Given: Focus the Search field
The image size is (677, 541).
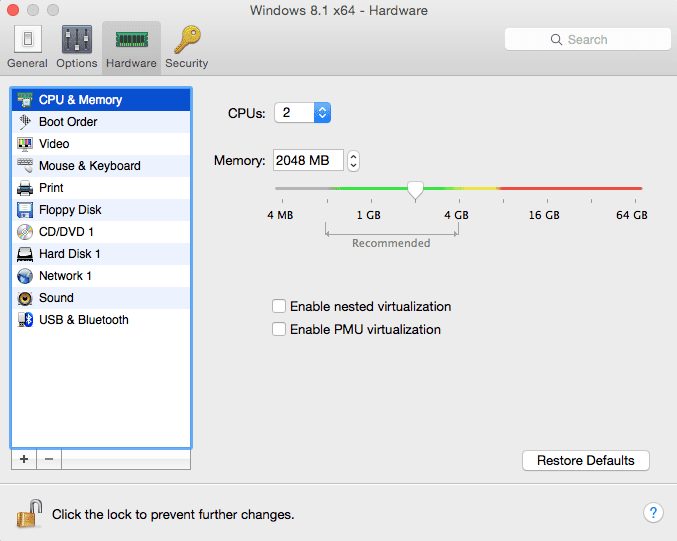Looking at the screenshot, I should click(x=588, y=39).
